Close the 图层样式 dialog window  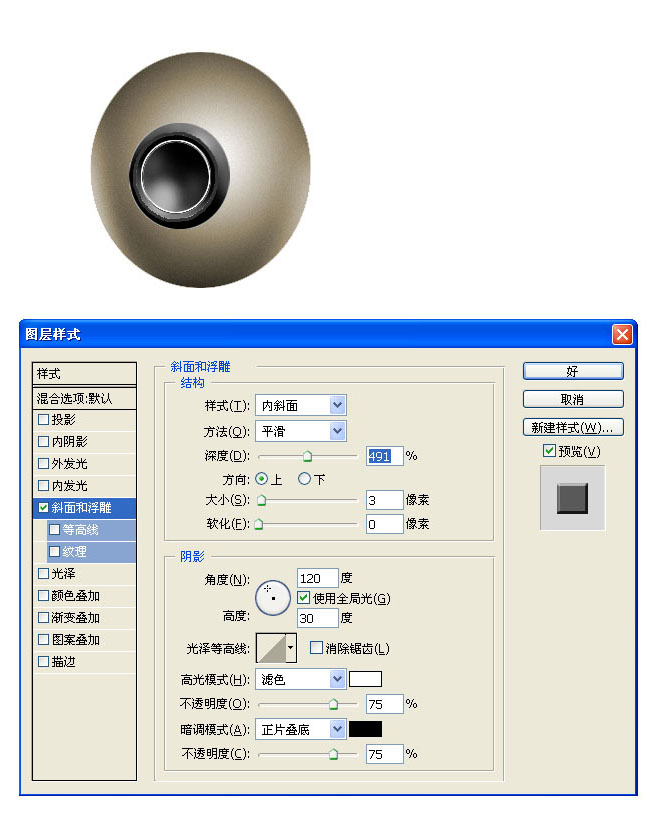[x=622, y=335]
